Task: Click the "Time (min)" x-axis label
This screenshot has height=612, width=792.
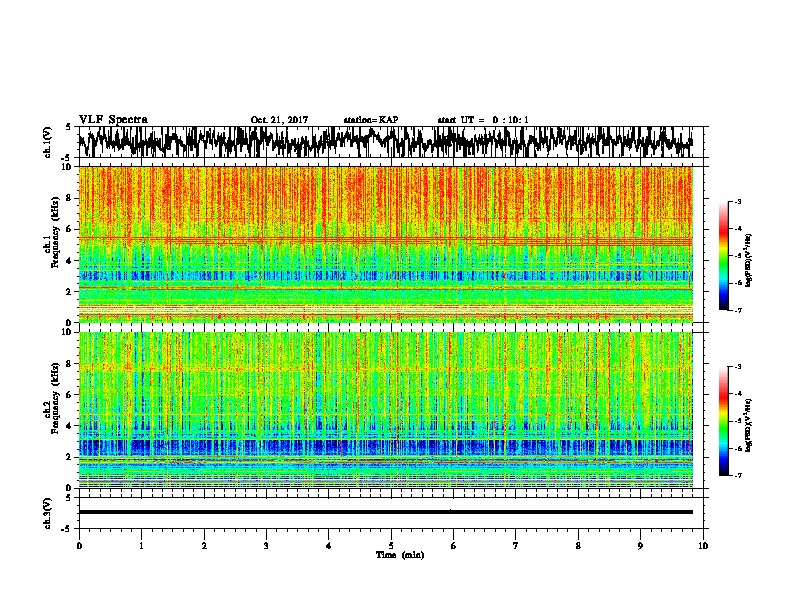Action: tap(400, 555)
